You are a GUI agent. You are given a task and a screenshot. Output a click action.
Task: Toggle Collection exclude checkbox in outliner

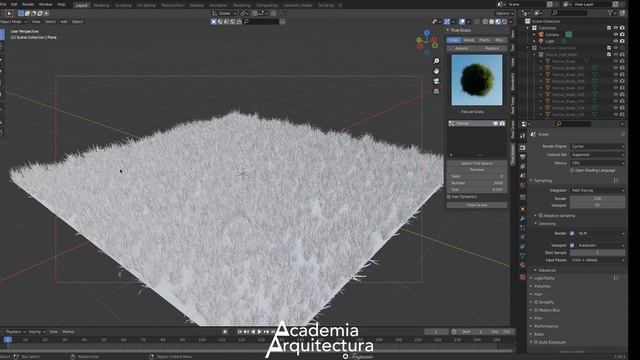point(609,28)
